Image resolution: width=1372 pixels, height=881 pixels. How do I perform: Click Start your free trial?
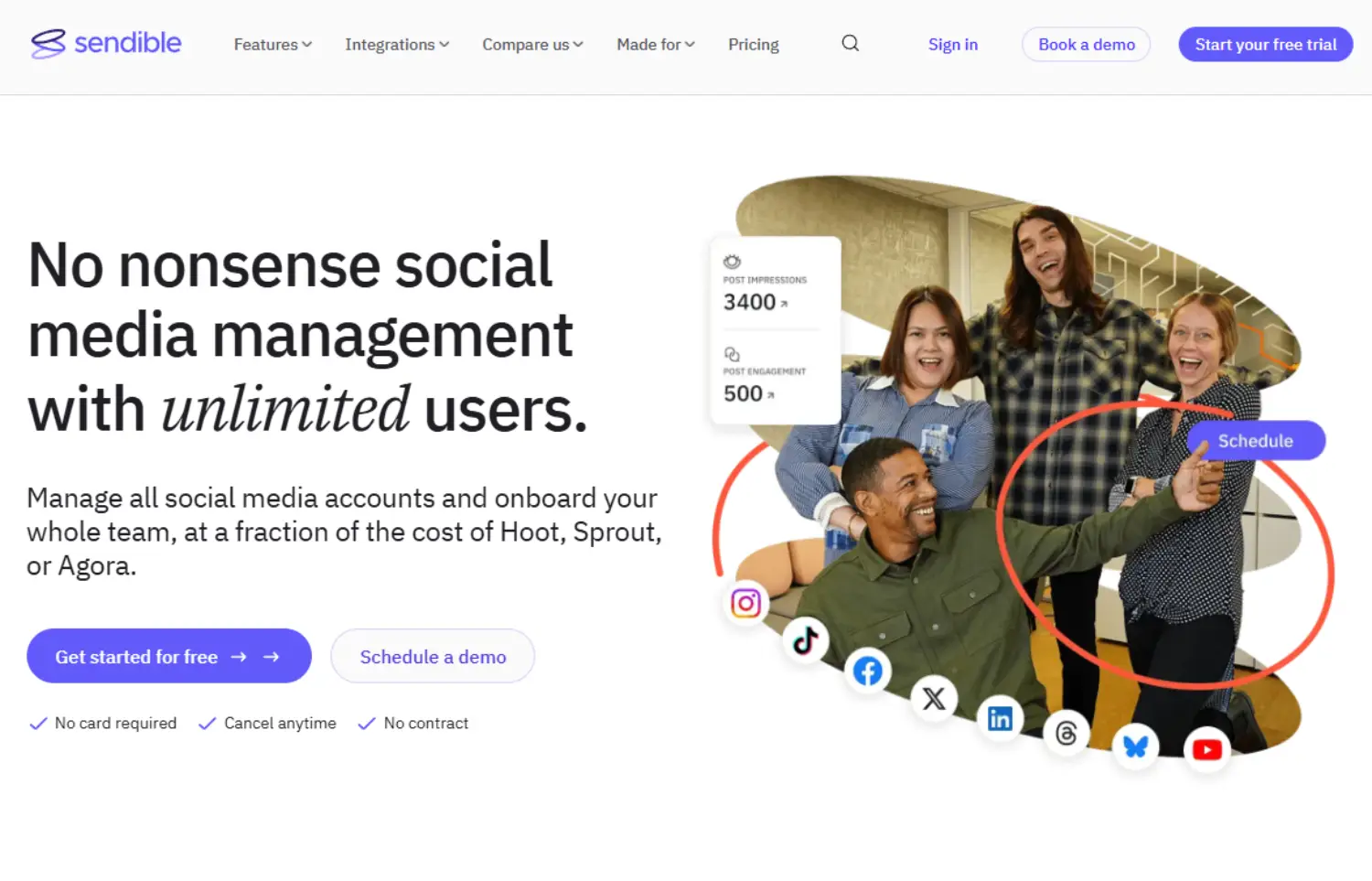[x=1266, y=44]
